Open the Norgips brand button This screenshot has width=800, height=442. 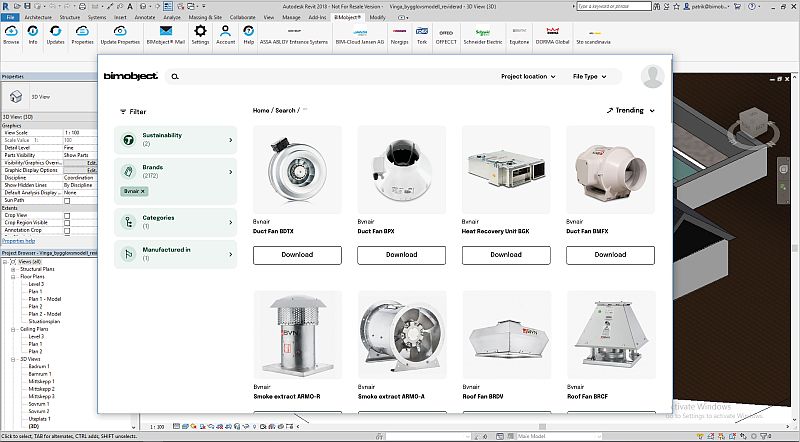(399, 35)
